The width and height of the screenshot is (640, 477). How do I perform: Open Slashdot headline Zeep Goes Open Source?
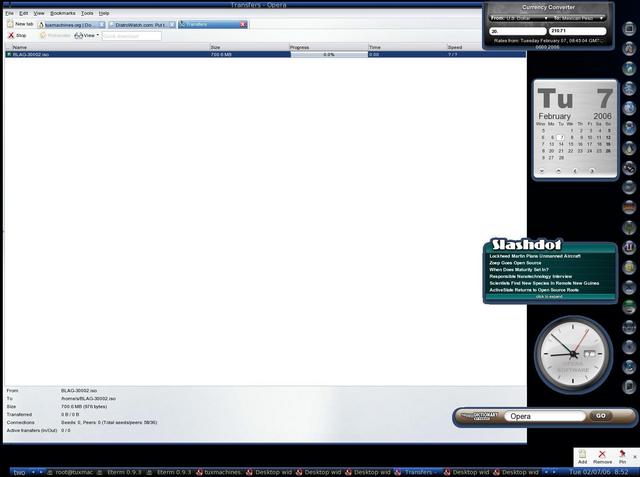point(515,263)
